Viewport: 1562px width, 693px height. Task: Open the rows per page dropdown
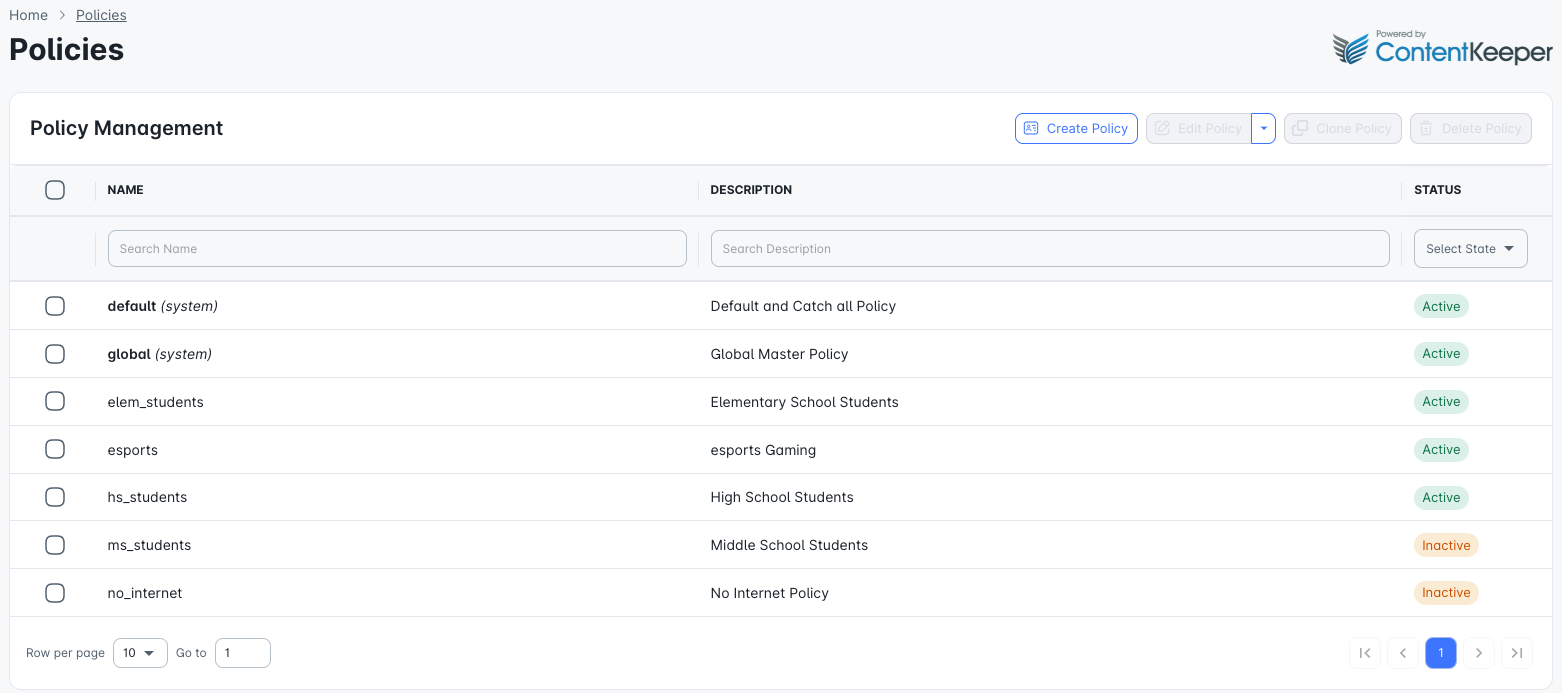(140, 652)
